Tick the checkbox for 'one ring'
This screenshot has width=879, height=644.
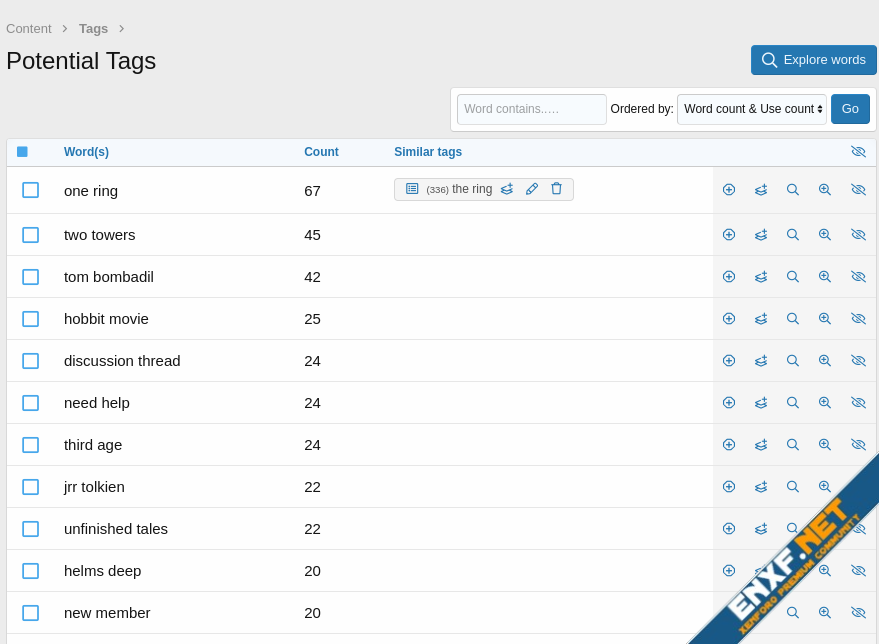(x=31, y=190)
